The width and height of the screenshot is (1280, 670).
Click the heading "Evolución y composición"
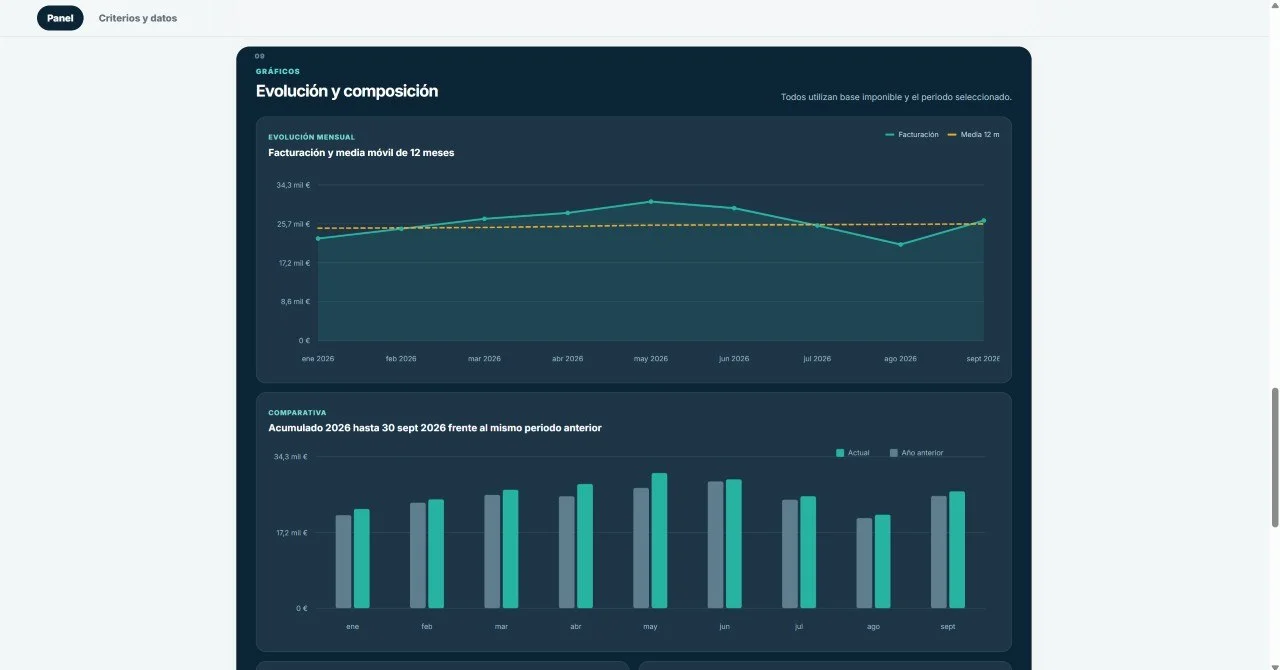(347, 91)
